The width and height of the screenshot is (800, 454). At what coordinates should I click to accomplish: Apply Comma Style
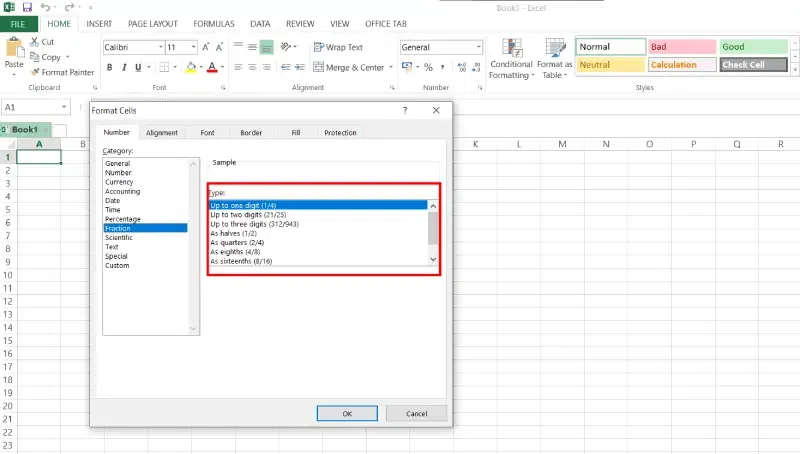click(x=442, y=67)
